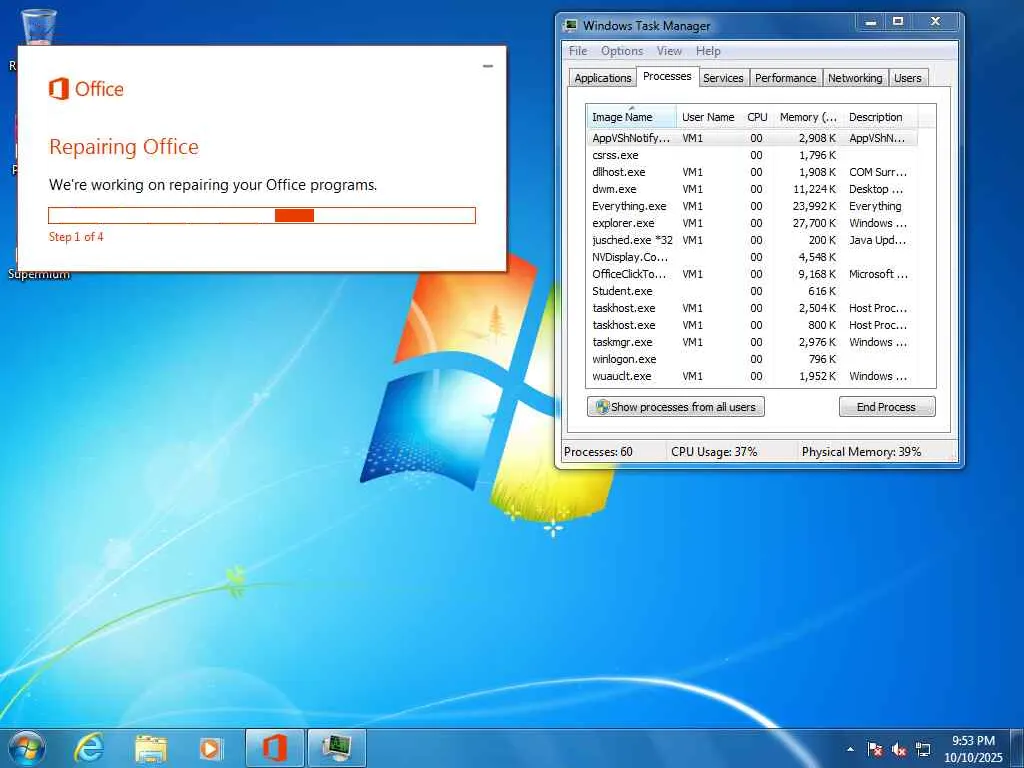1024x768 pixels.
Task: Open Windows Media Player taskbar icon
Action: pos(210,748)
